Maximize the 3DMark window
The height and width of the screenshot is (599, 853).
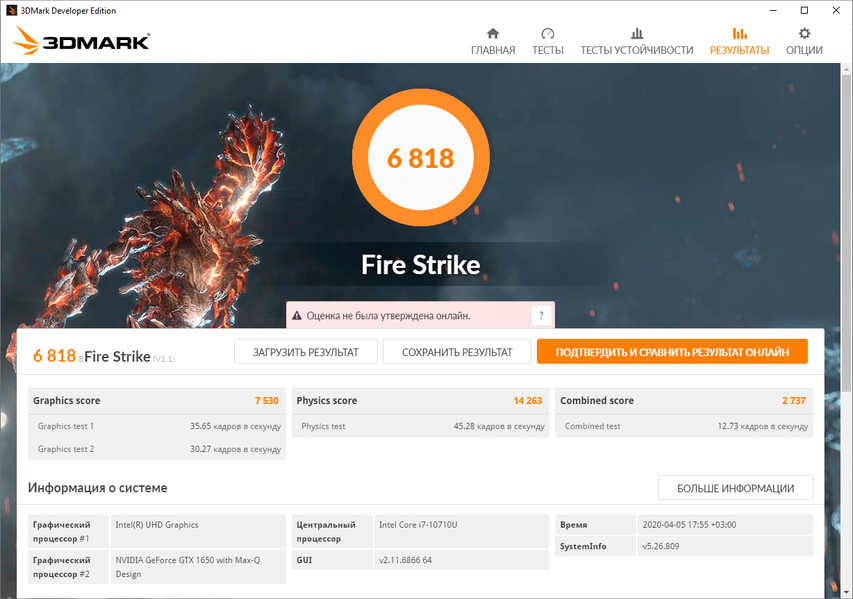pos(805,10)
